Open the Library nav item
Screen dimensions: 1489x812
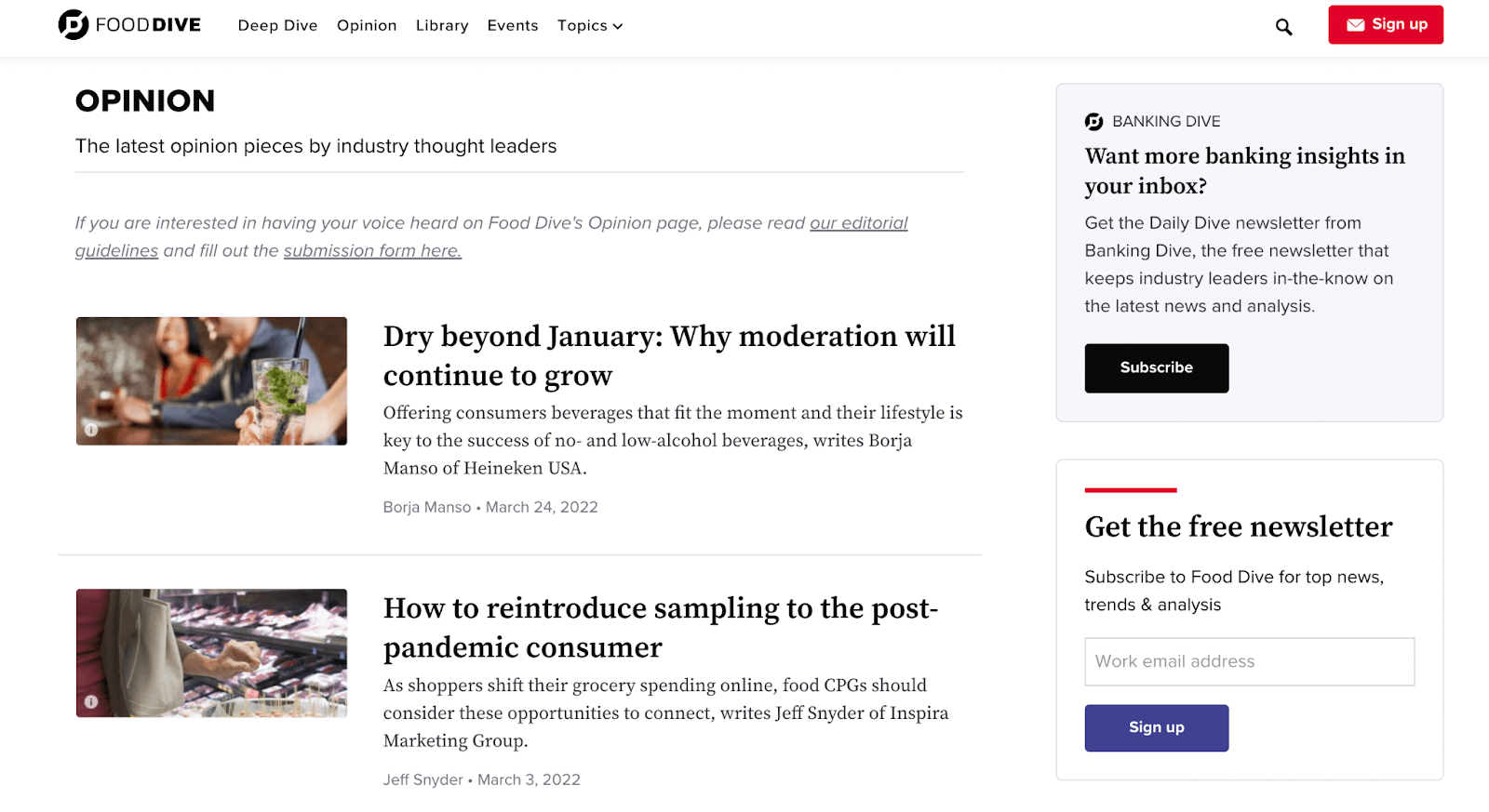tap(442, 26)
